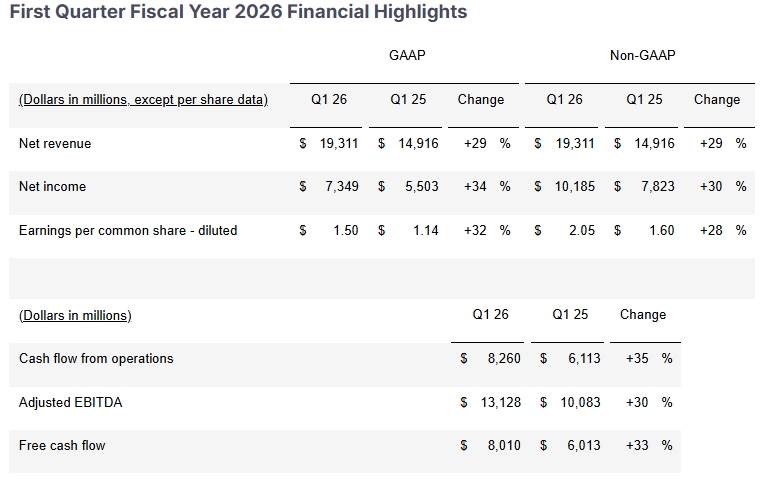This screenshot has height=484, width=769.
Task: Click the underlined 'except per share data' label
Action: tap(199, 100)
